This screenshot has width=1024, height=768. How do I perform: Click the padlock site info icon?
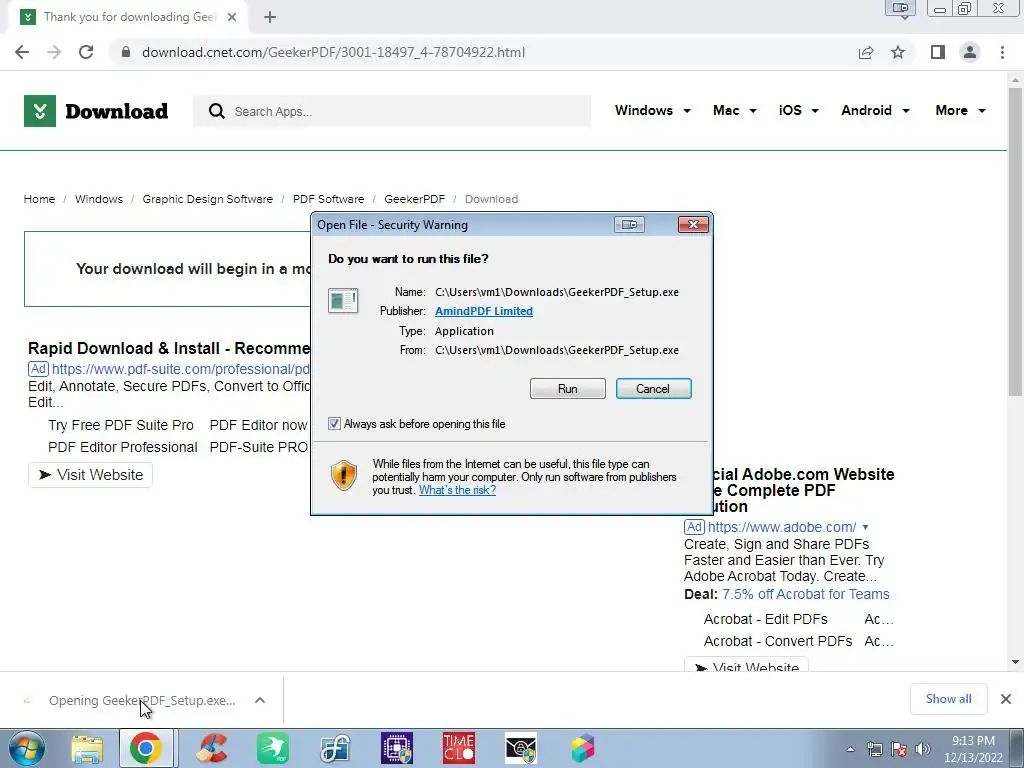pyautogui.click(x=126, y=52)
